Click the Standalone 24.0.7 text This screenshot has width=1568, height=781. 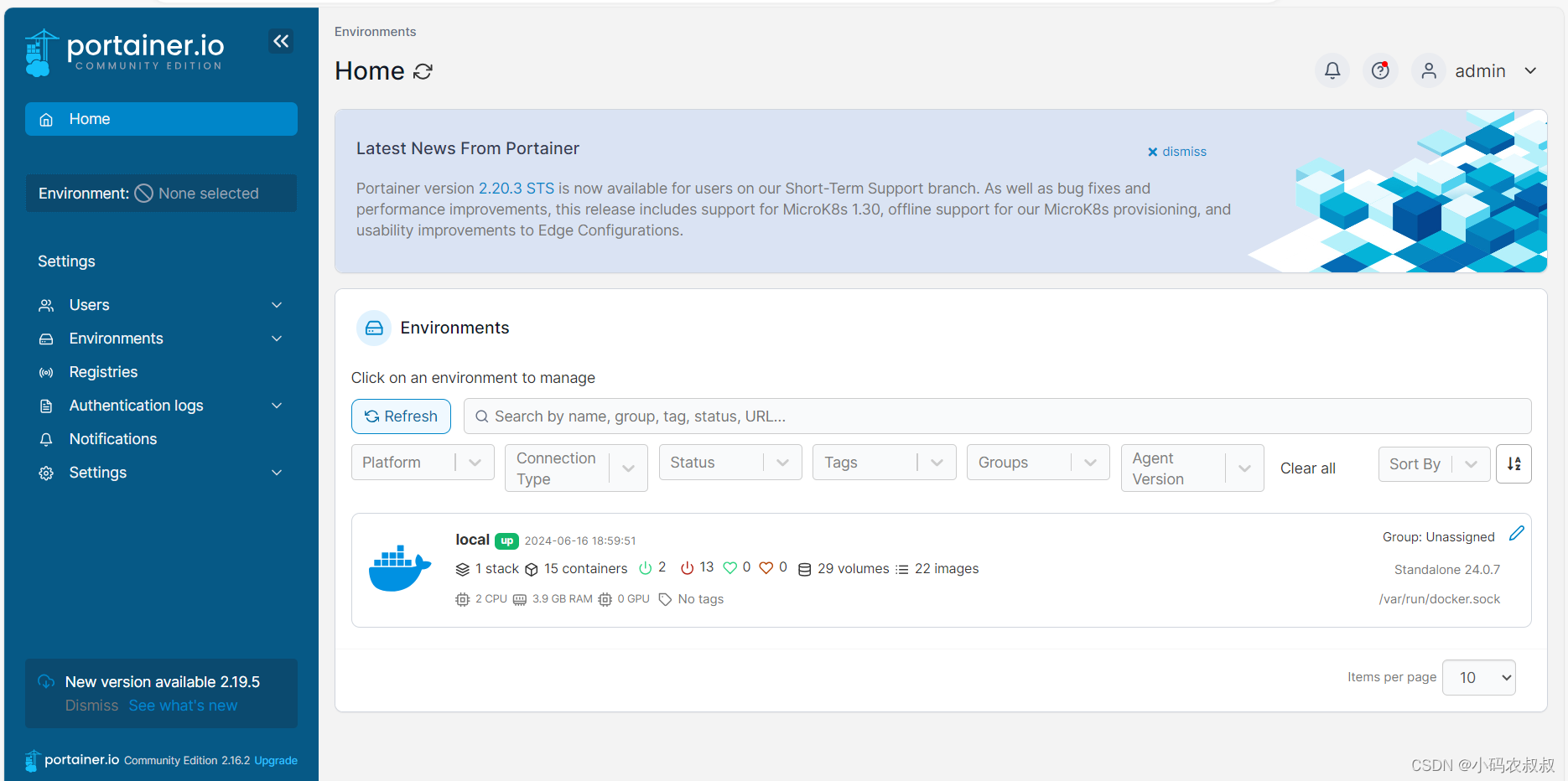(x=1447, y=570)
